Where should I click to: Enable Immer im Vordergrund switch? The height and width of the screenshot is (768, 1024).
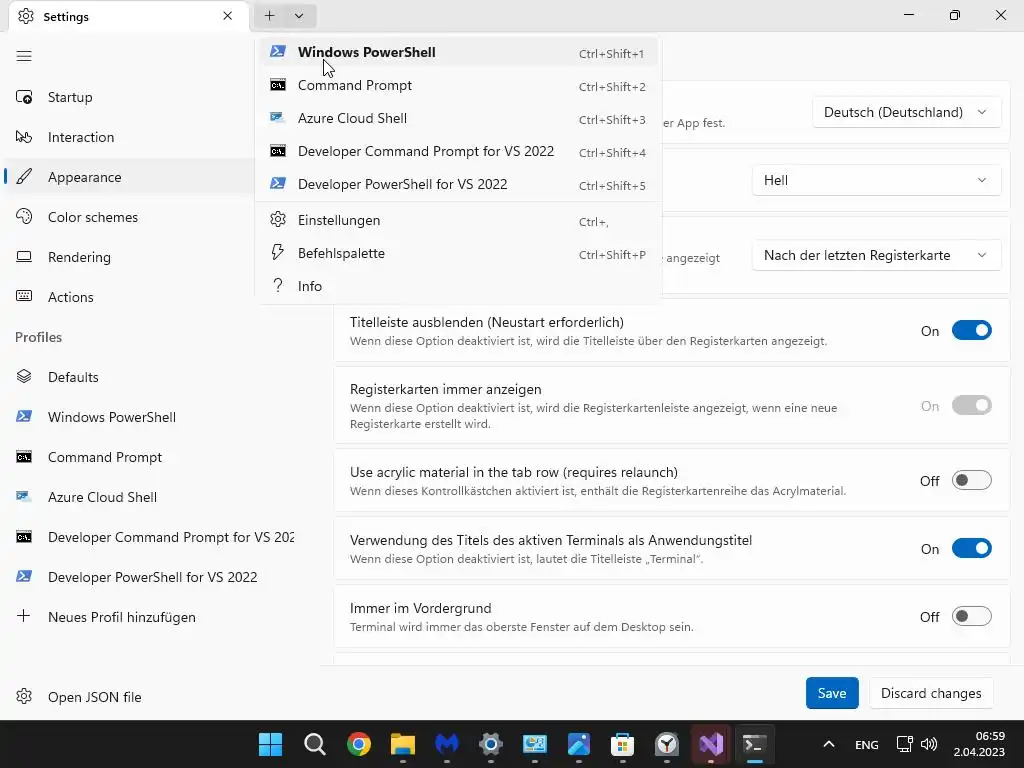tap(971, 616)
